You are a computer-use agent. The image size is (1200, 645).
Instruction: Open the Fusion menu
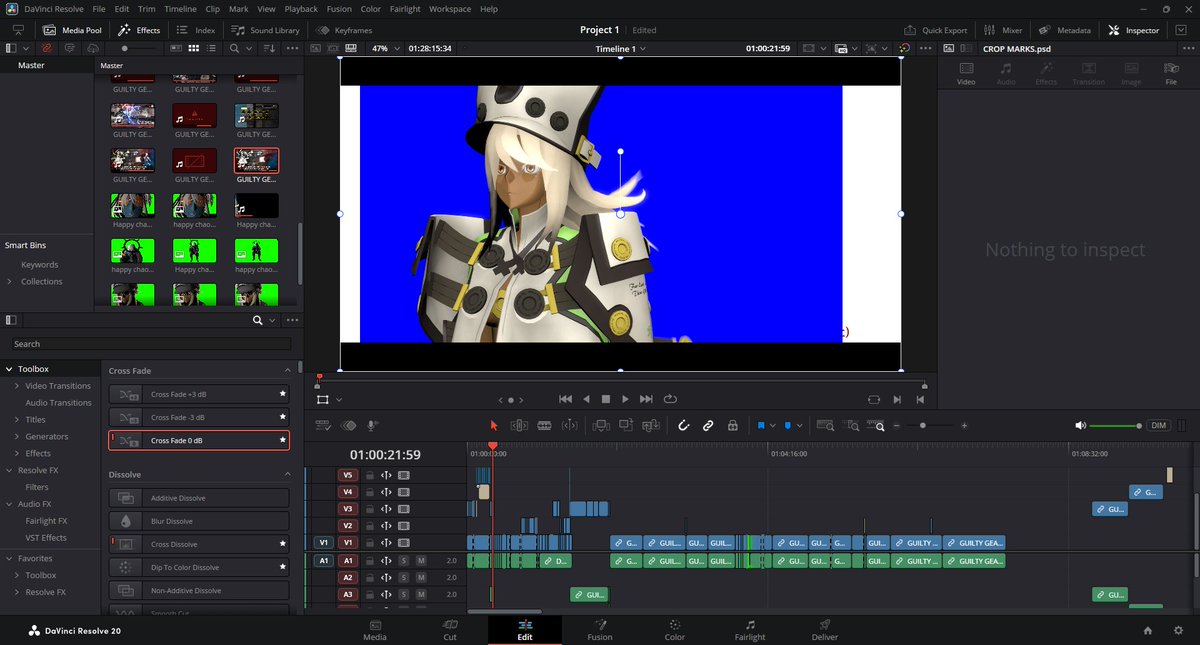339,9
